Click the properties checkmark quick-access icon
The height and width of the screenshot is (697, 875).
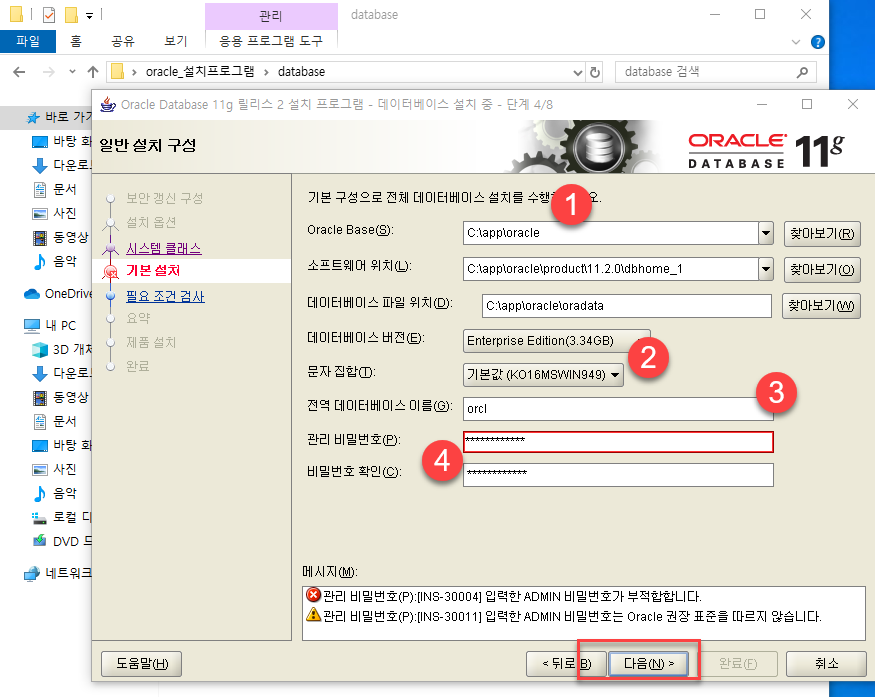click(49, 15)
